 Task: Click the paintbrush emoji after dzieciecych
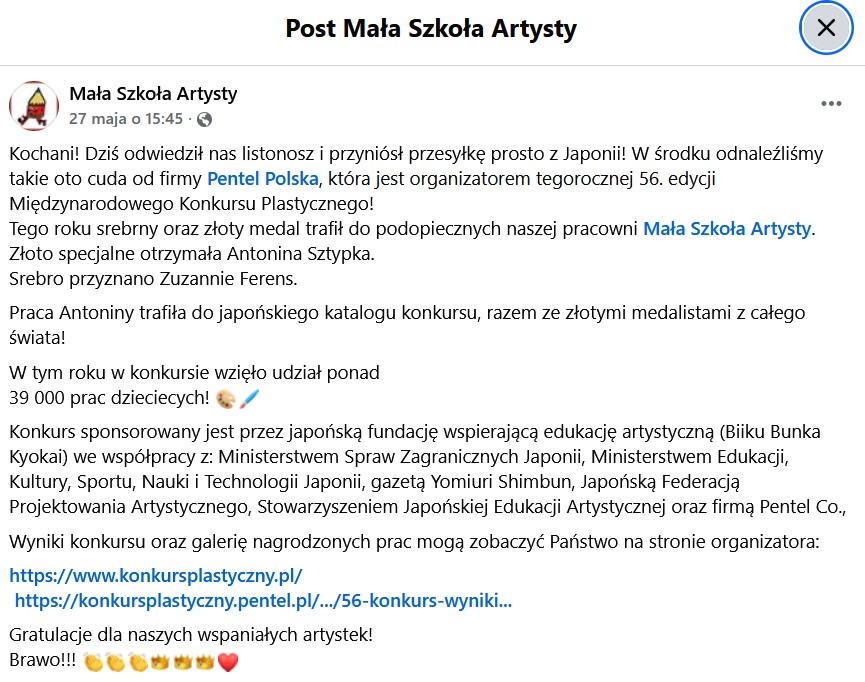pos(249,398)
